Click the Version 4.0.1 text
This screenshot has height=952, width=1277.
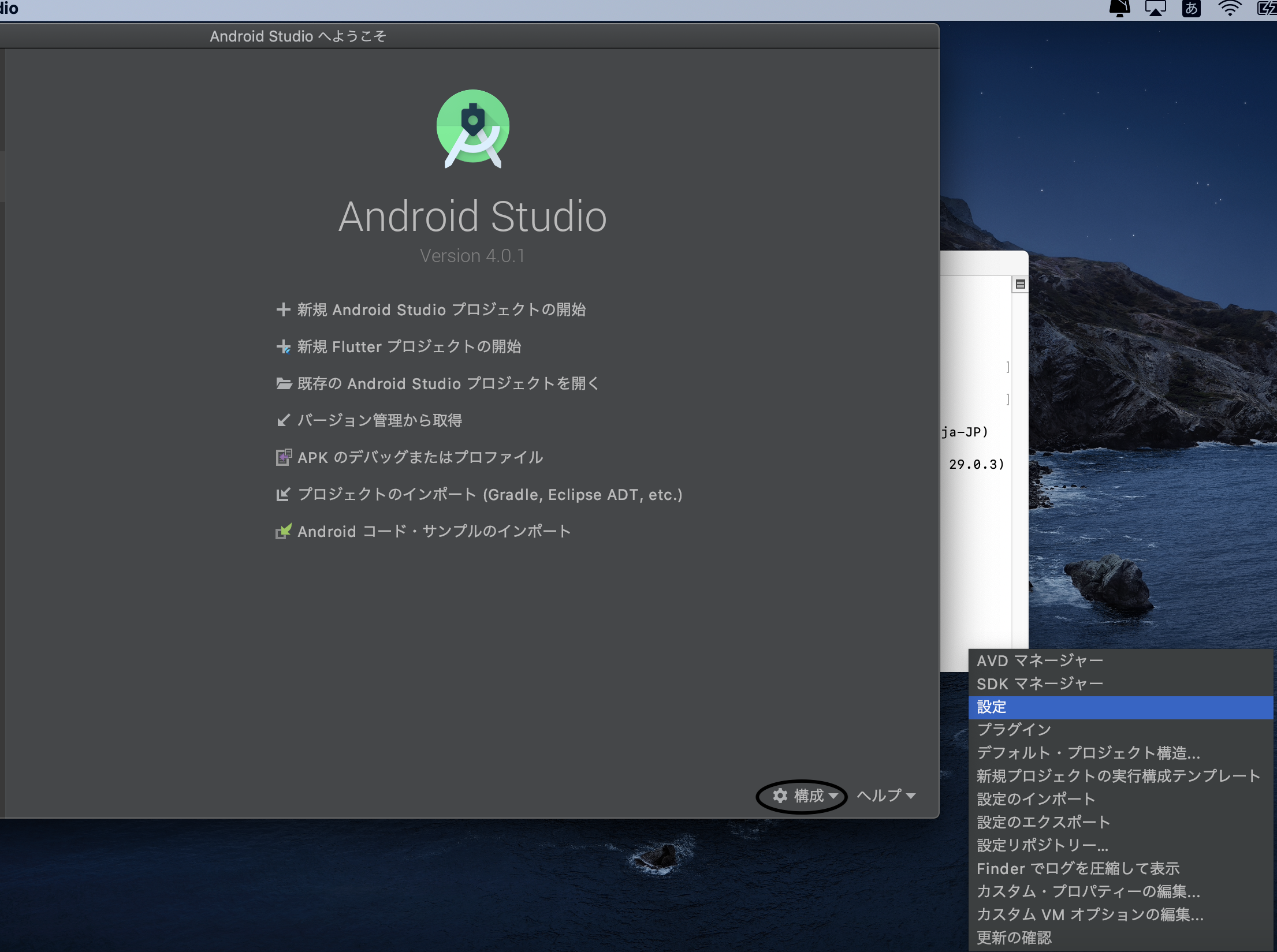click(472, 256)
